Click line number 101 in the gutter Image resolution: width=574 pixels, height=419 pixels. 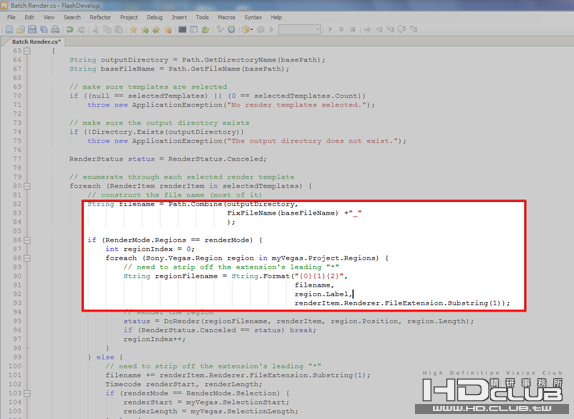click(15, 375)
